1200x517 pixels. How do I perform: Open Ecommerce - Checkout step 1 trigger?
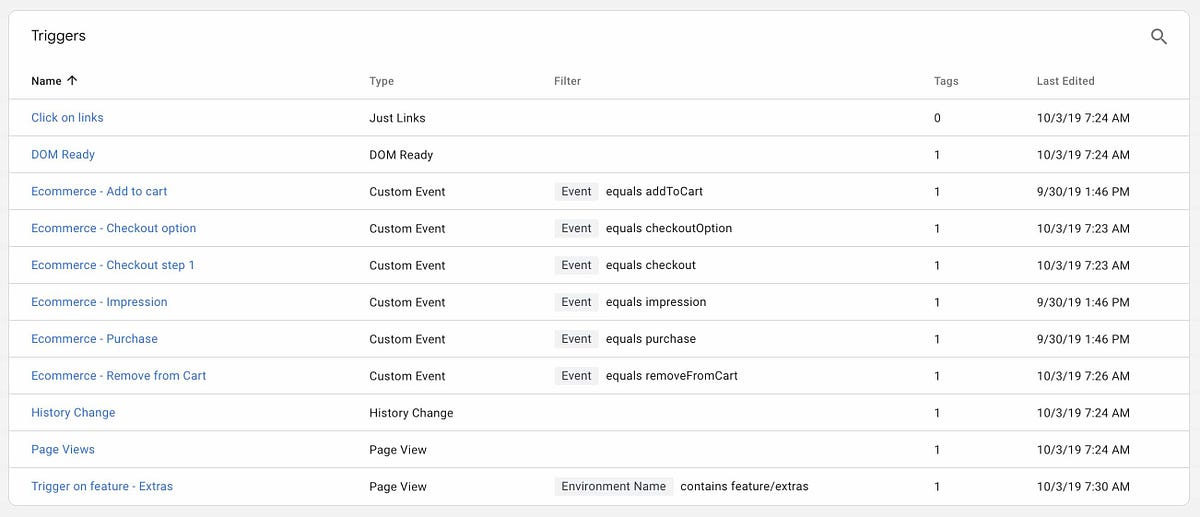pos(113,265)
